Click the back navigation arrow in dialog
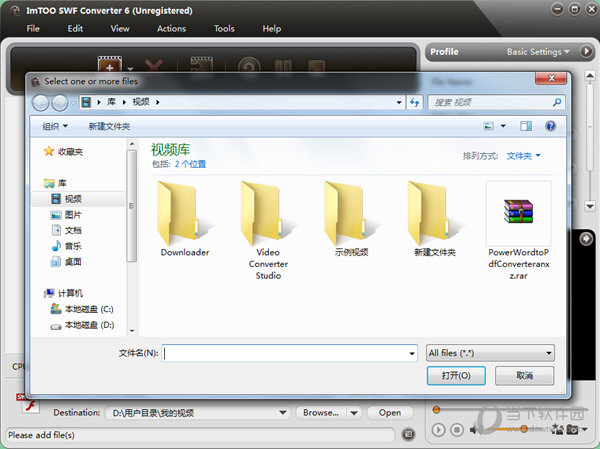 pos(40,103)
